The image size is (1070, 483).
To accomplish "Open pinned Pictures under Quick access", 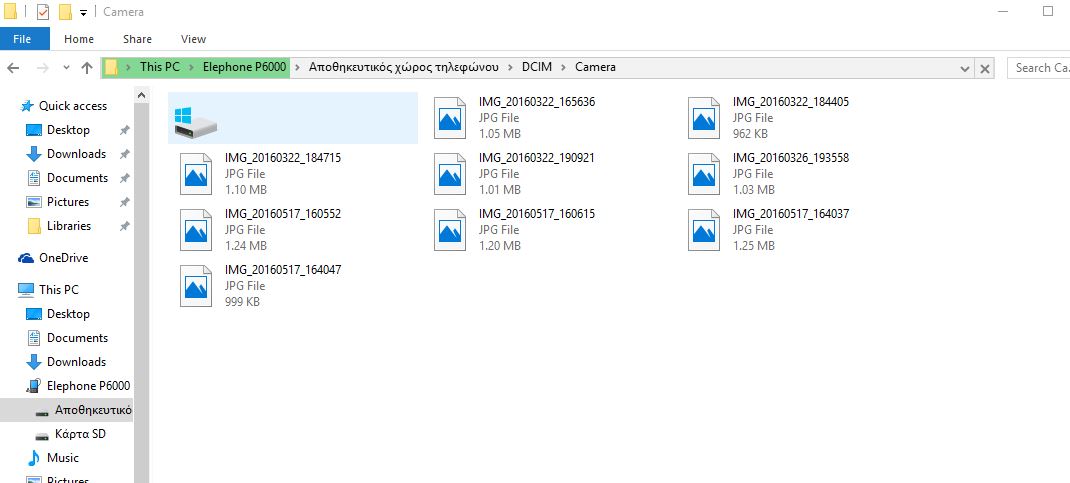I will (x=68, y=202).
